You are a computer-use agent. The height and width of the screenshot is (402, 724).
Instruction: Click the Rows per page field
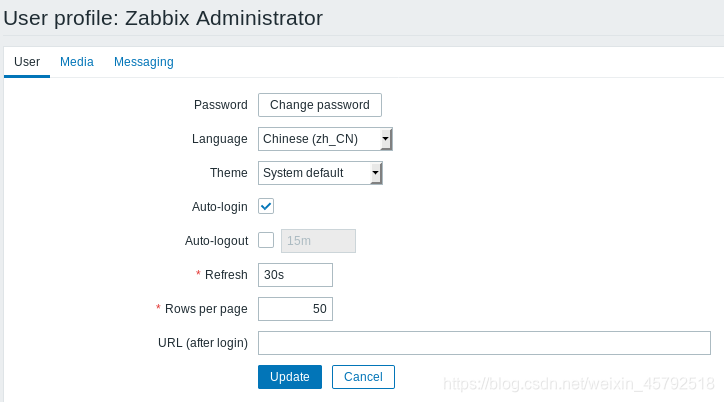[x=295, y=309]
